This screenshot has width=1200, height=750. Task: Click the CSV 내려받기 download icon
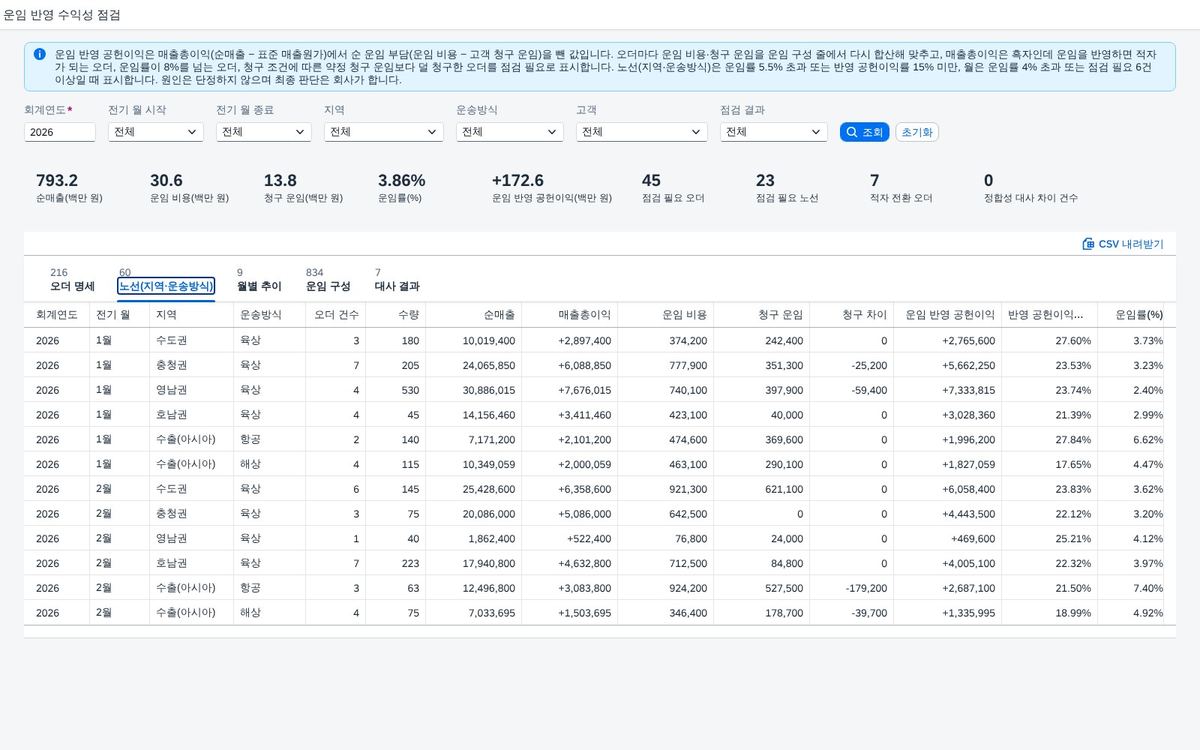tap(1088, 244)
